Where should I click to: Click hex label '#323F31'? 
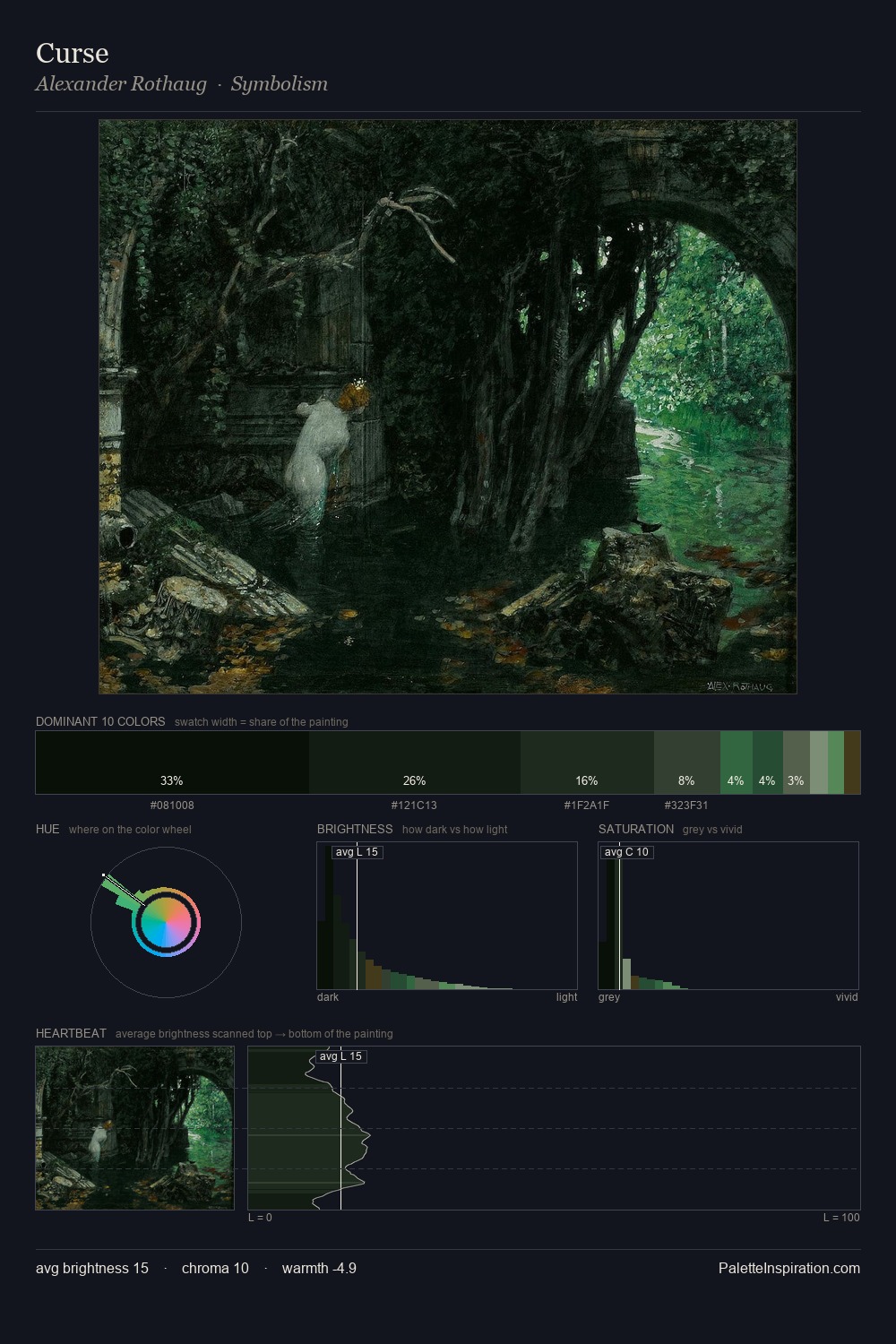686,805
